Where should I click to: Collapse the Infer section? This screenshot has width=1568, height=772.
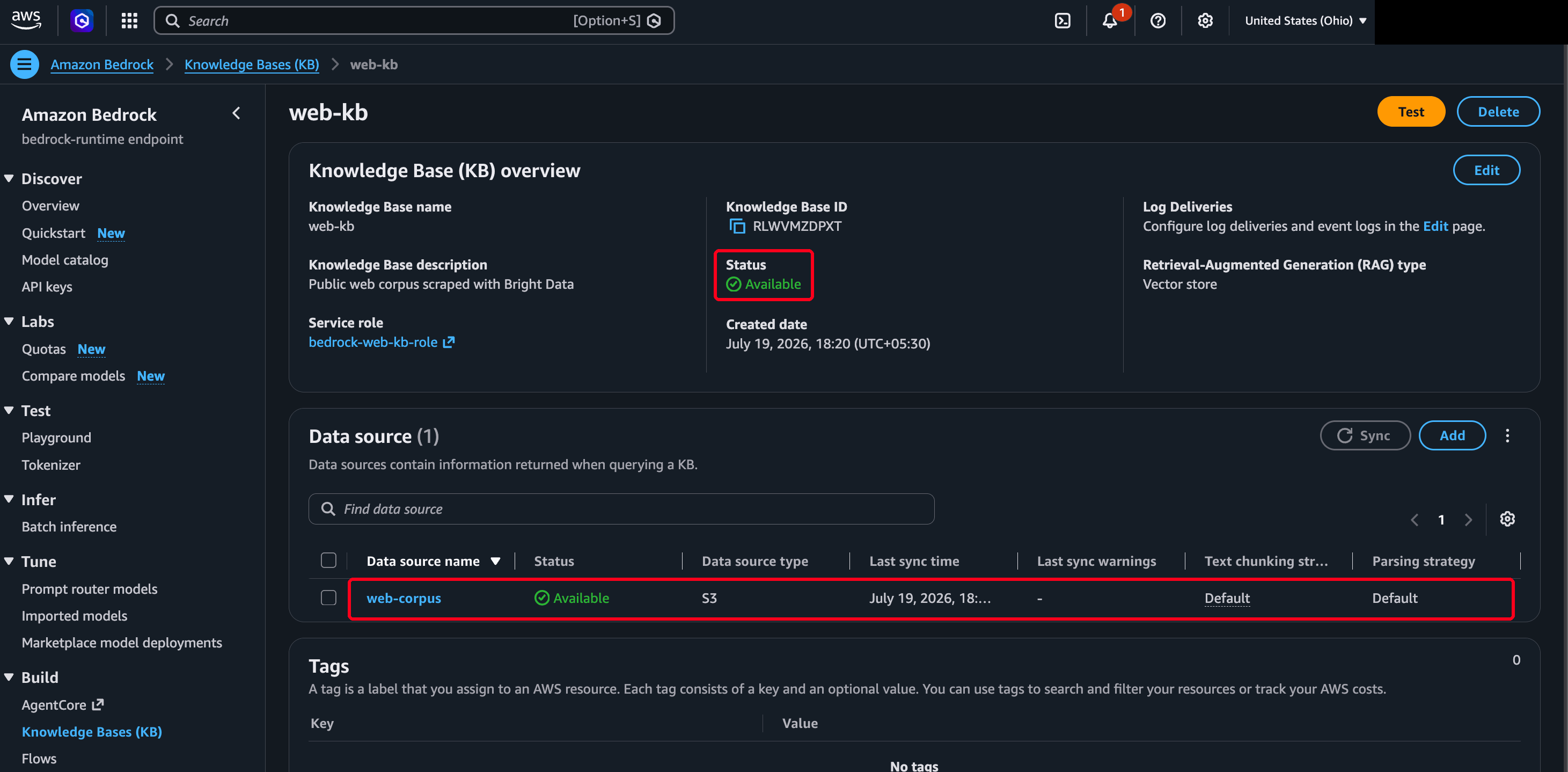(x=9, y=499)
